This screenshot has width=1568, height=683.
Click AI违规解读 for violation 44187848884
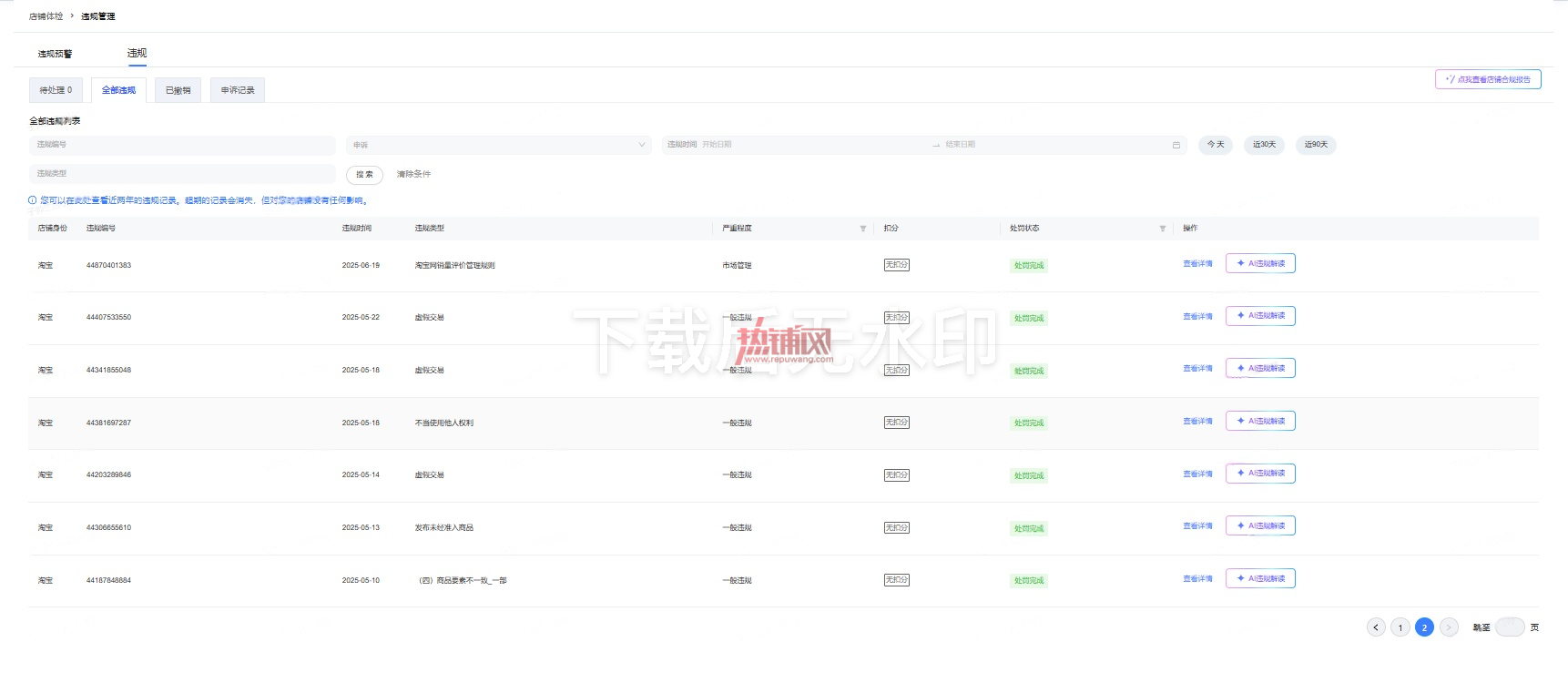pyautogui.click(x=1260, y=579)
